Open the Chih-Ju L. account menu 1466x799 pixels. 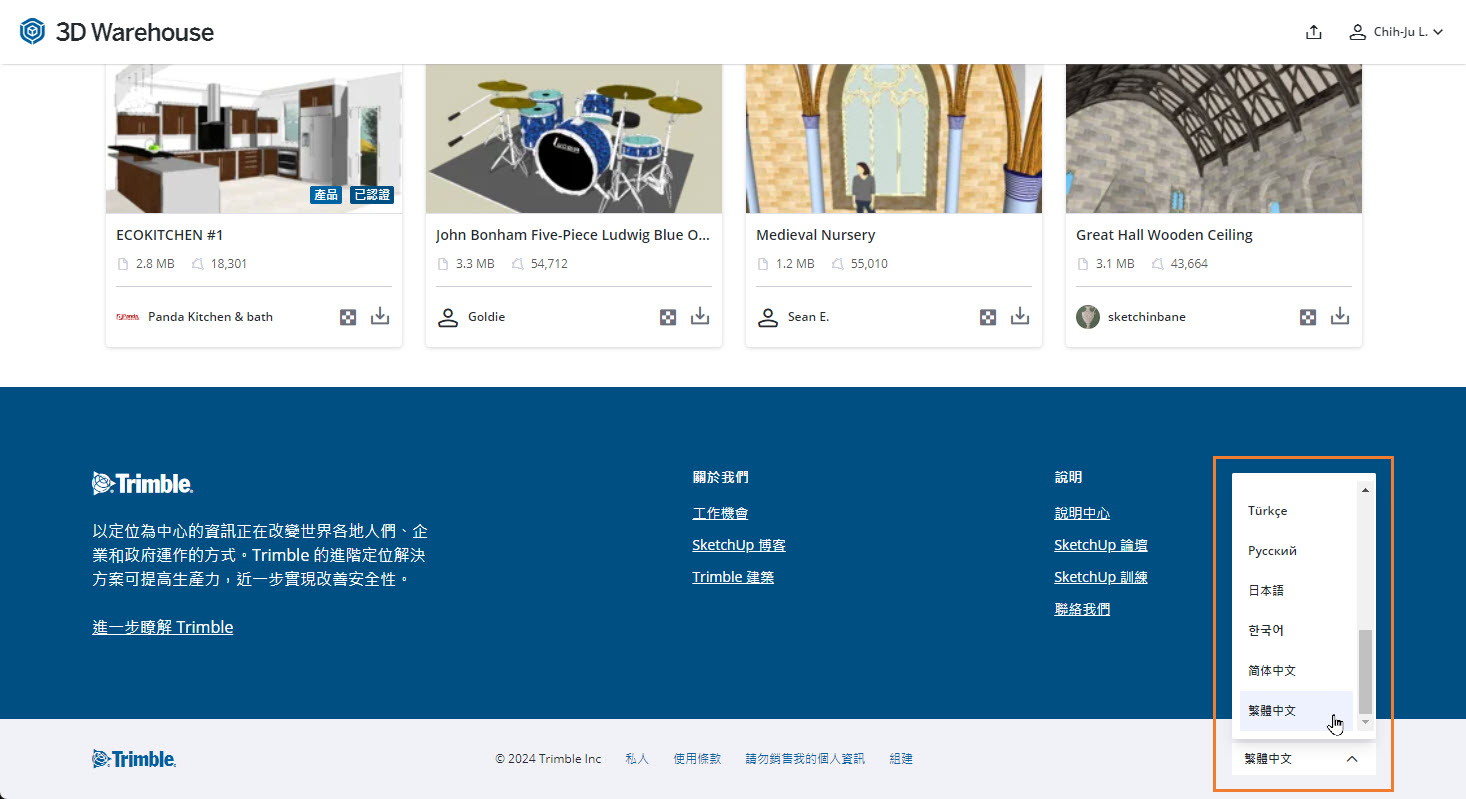point(1396,32)
